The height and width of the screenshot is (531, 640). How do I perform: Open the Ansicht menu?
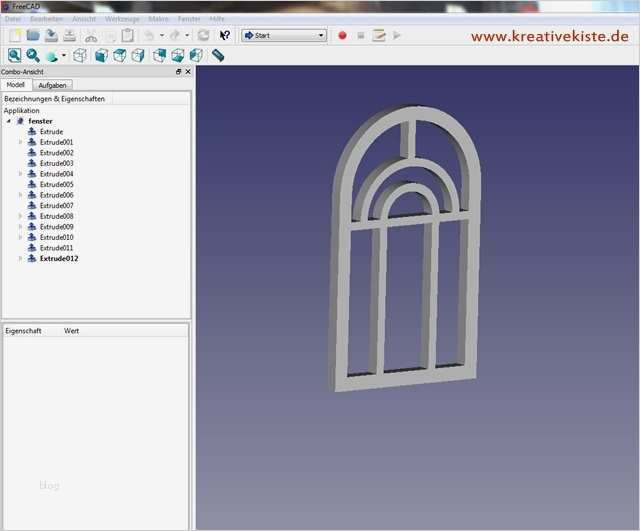(x=84, y=19)
